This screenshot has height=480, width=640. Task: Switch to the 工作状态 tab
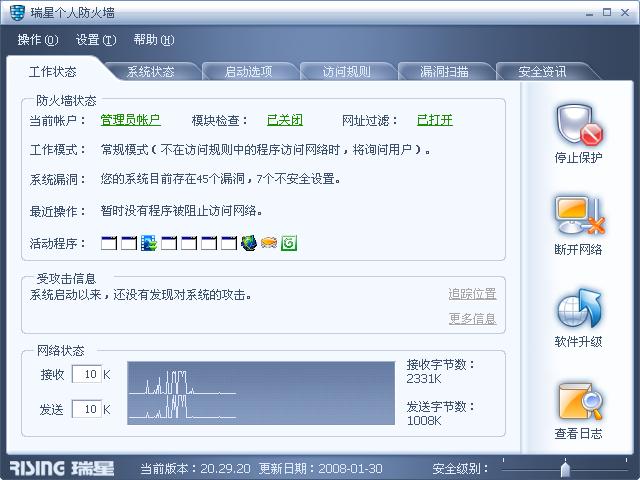coord(53,71)
